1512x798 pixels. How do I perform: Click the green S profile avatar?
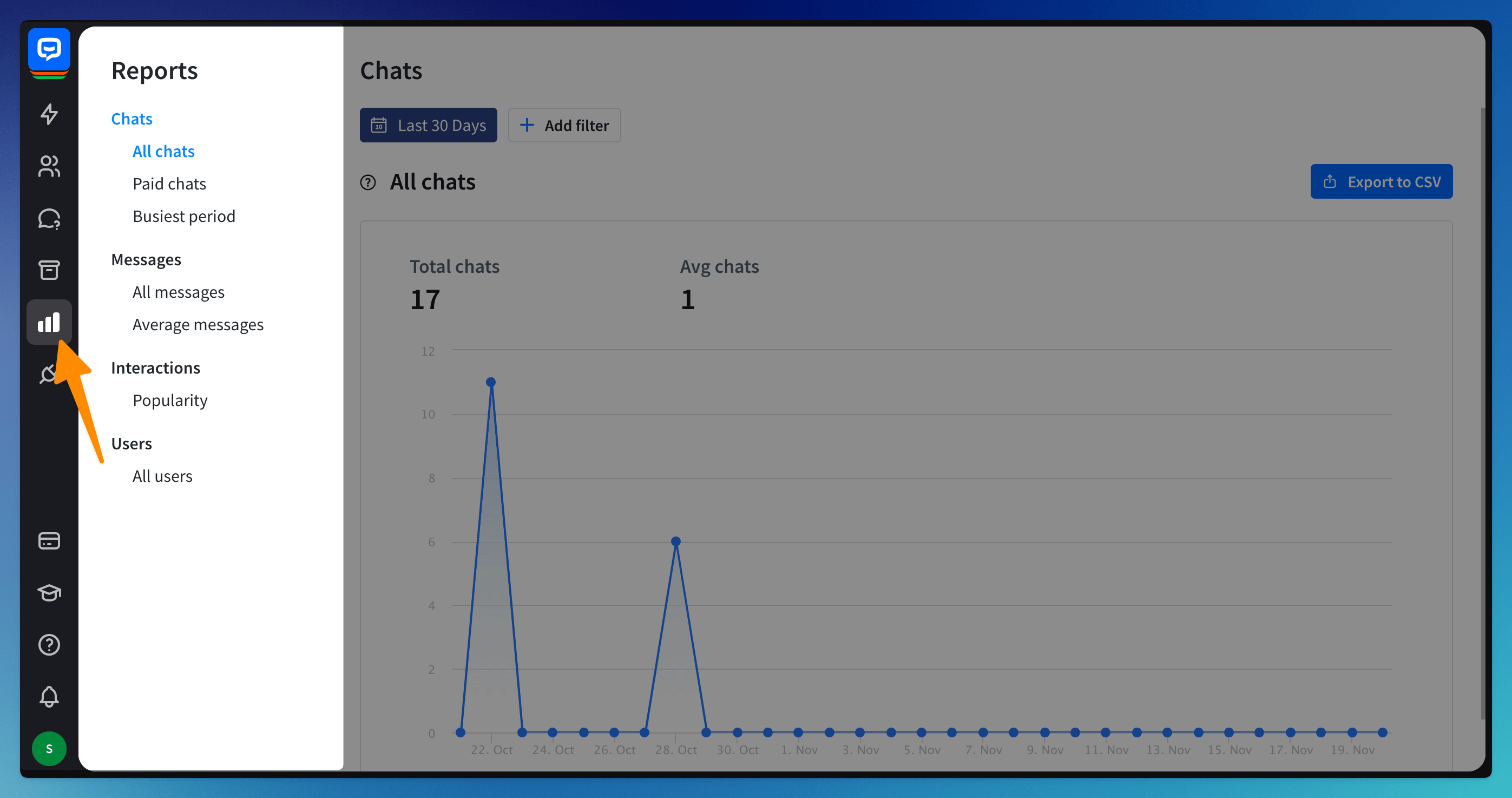click(x=49, y=749)
